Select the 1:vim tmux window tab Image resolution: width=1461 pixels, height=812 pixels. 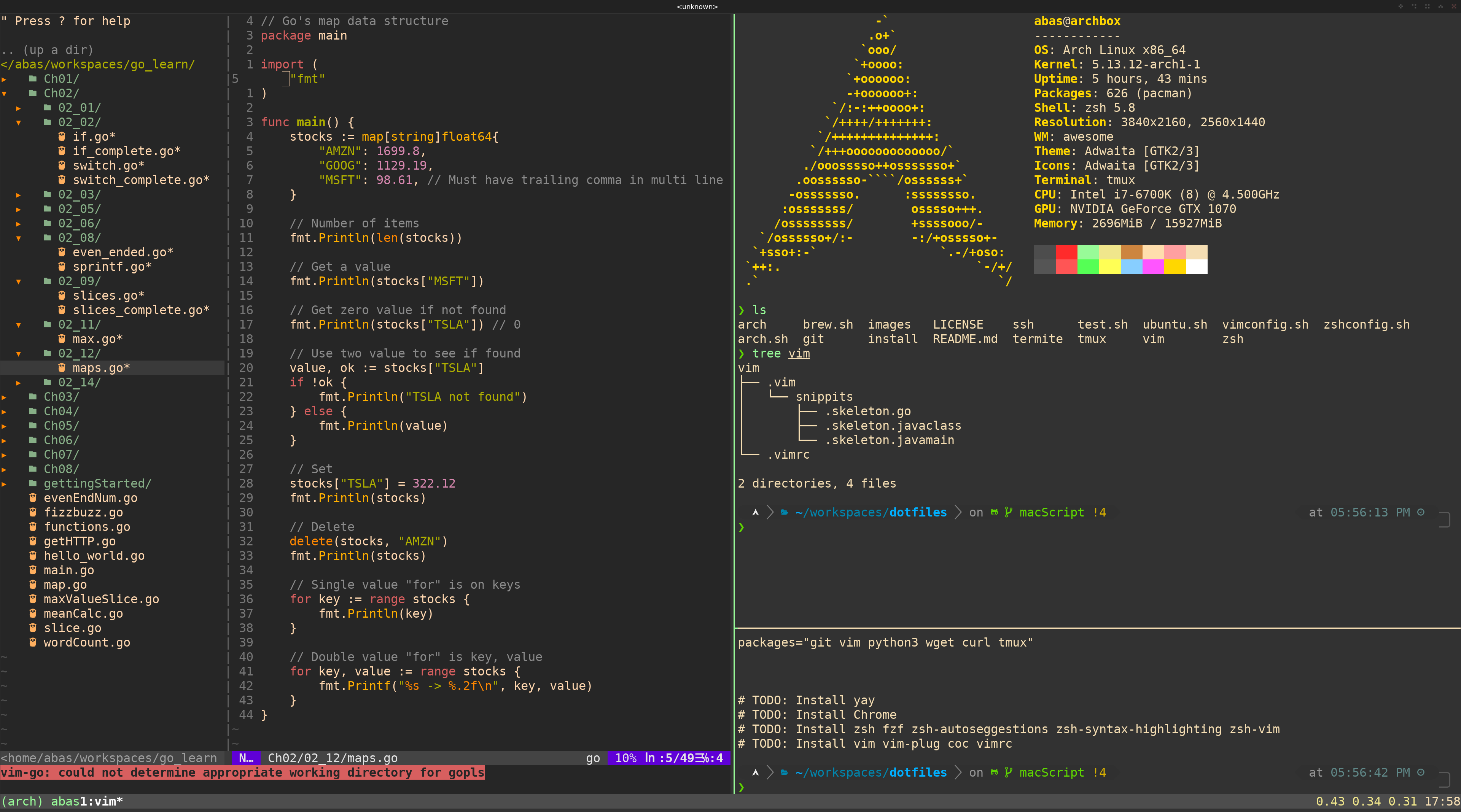[x=100, y=801]
